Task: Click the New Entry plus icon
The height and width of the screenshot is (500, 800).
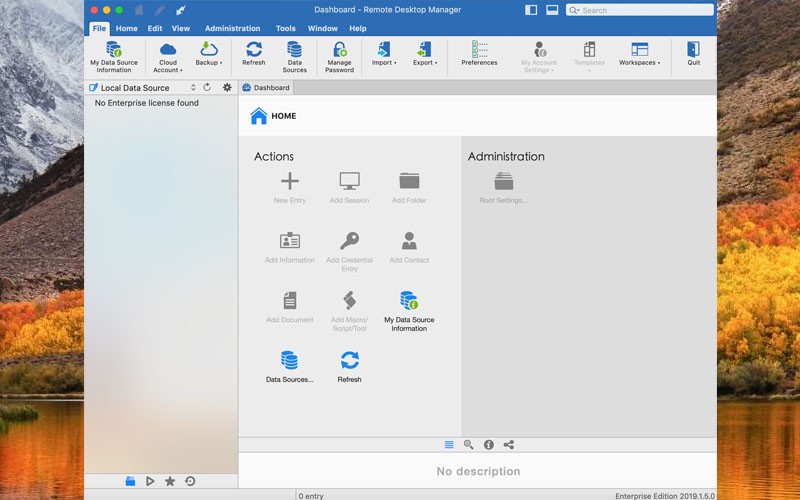Action: point(290,181)
